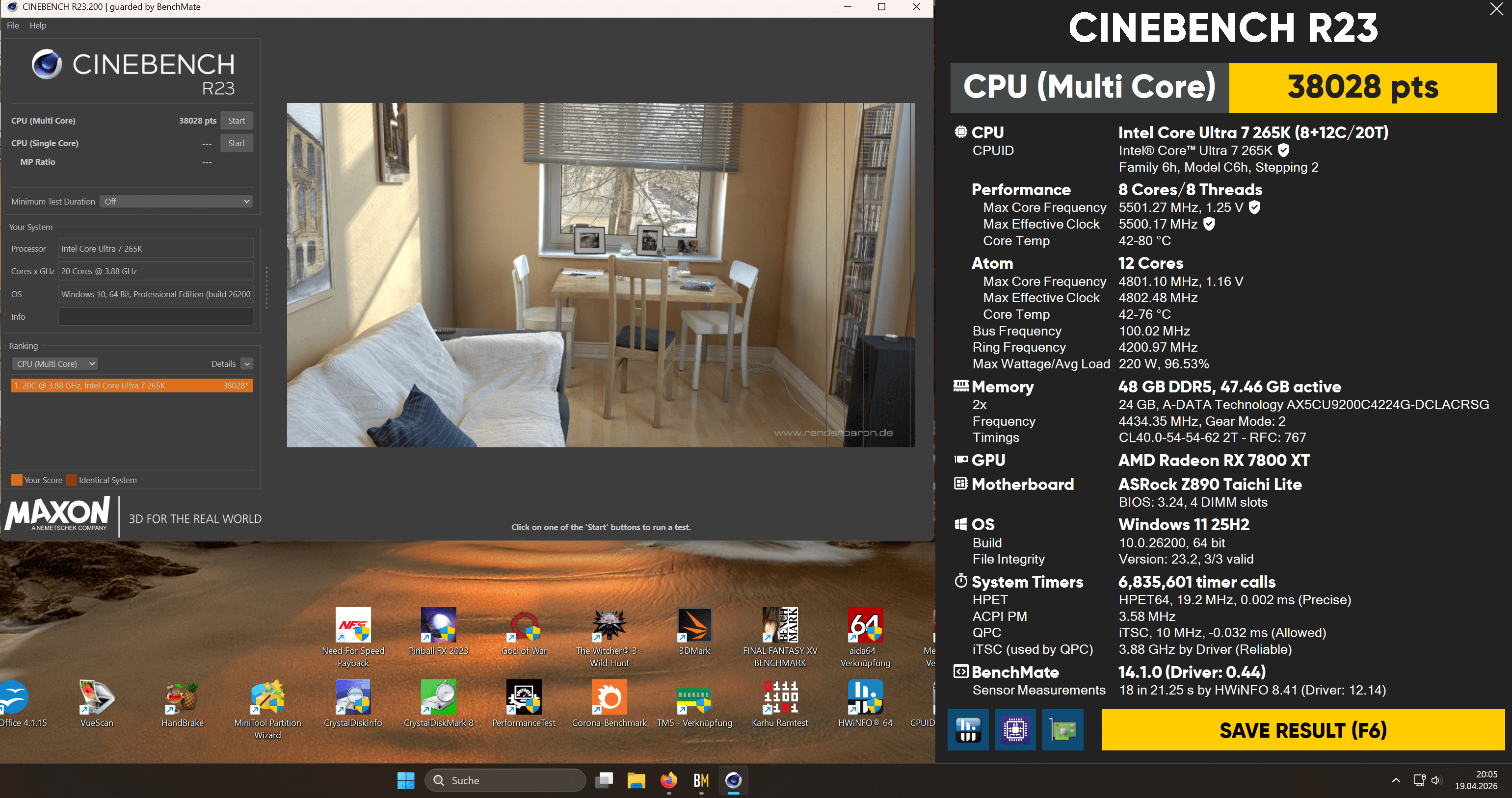Open the CPU (Multi Core) ranking dropdown
The image size is (1512, 798).
55,364
